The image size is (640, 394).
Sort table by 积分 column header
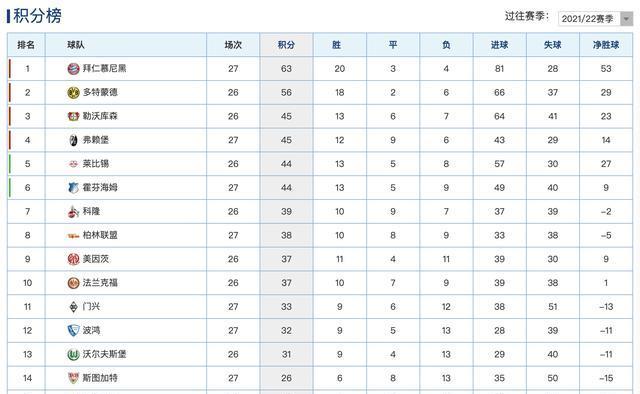[x=286, y=45]
